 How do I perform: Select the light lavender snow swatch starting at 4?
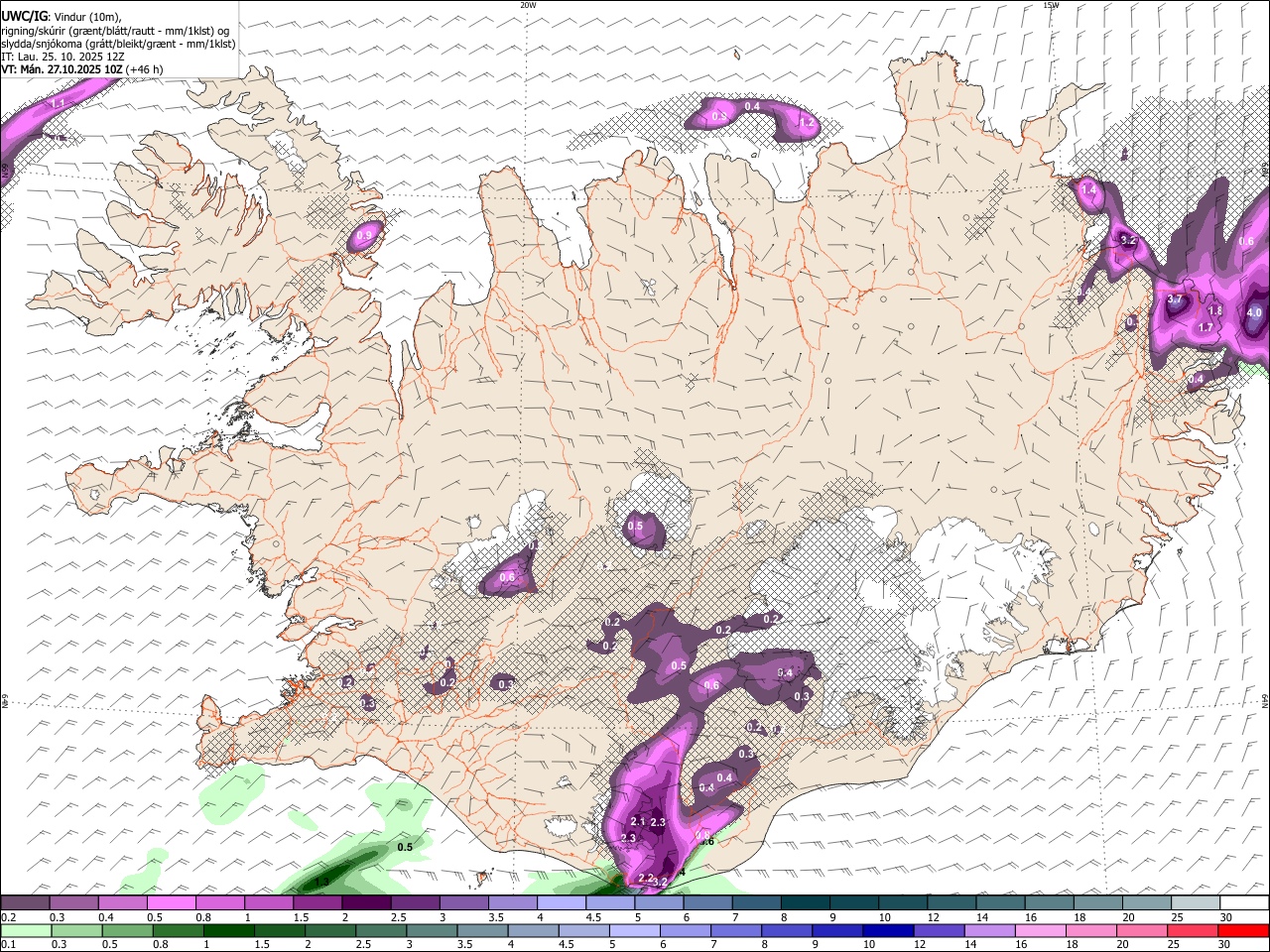click(x=560, y=902)
